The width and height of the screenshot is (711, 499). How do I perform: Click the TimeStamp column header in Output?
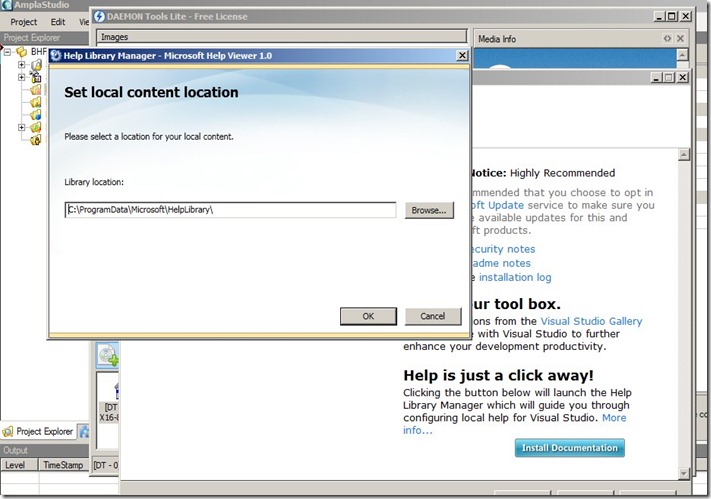(x=63, y=465)
